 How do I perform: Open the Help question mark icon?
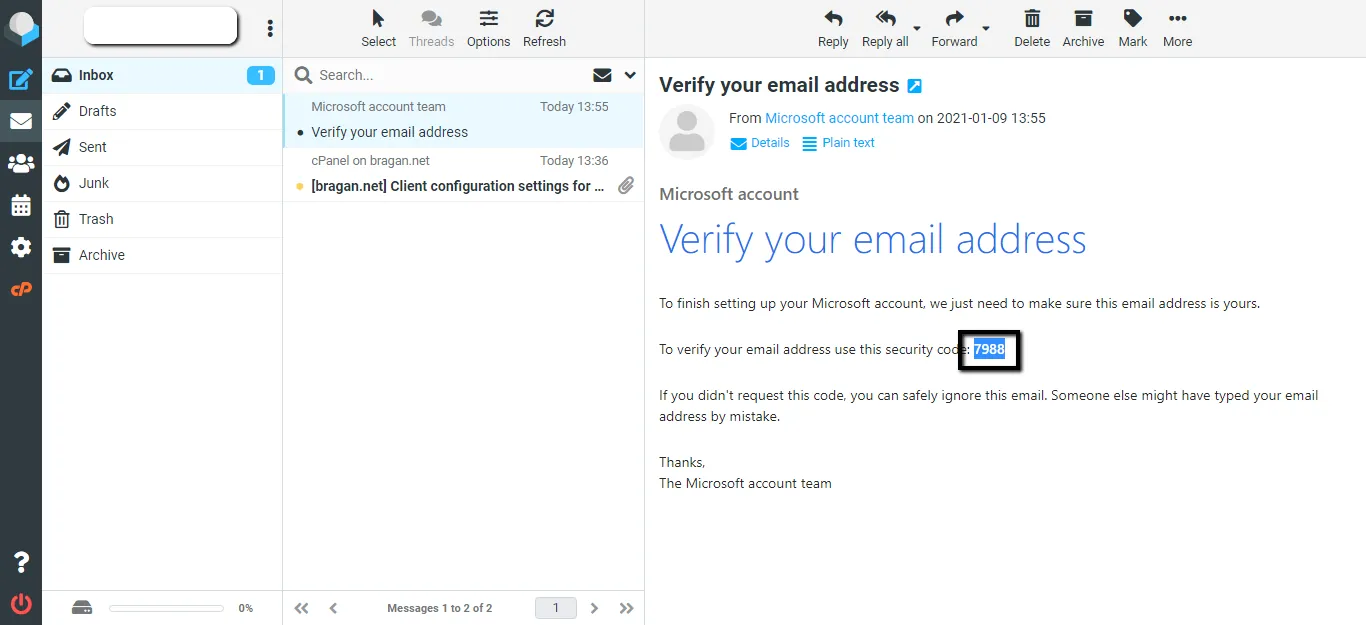click(x=21, y=562)
